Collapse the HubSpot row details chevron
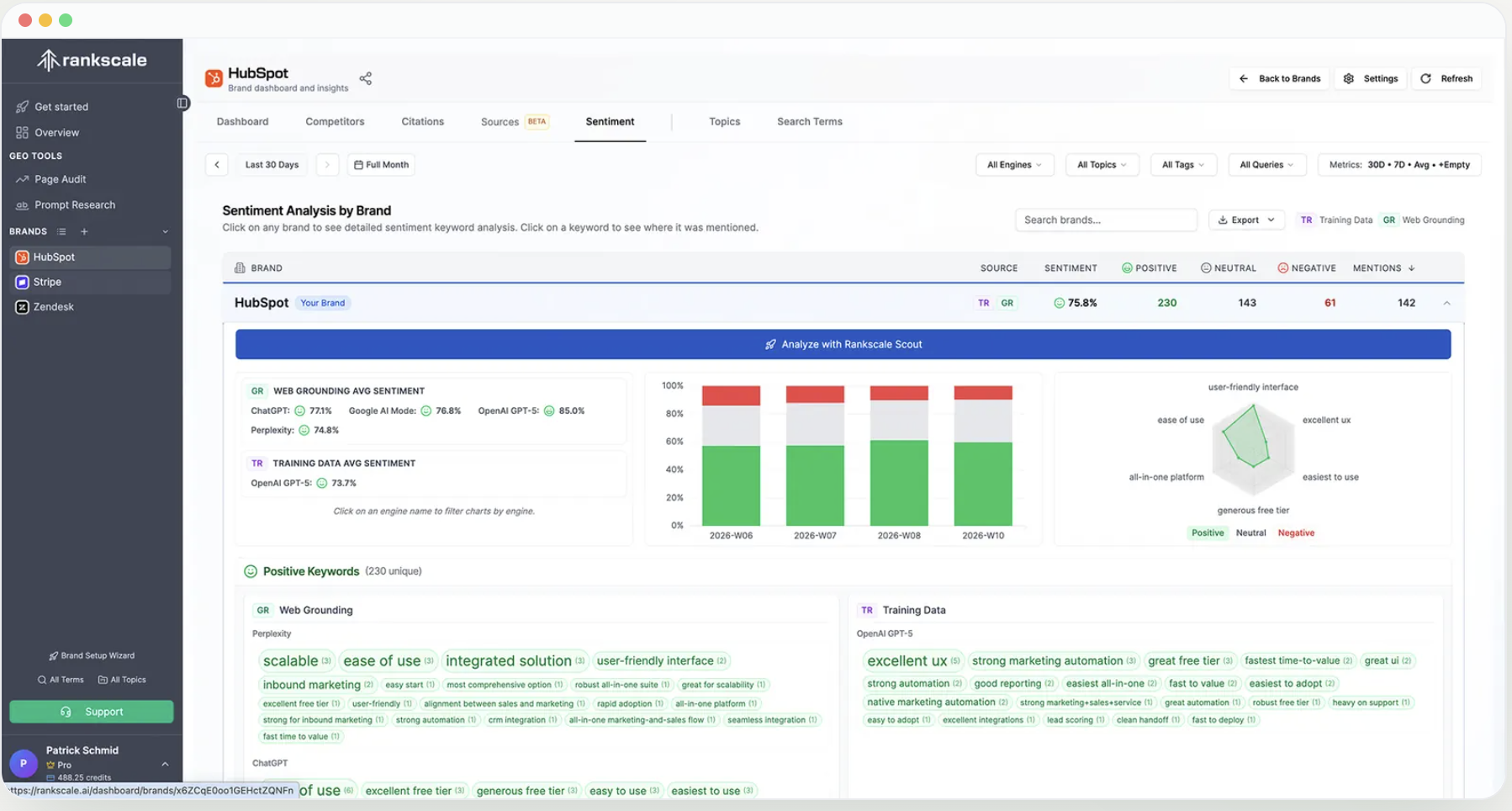1512x811 pixels. pos(1446,303)
